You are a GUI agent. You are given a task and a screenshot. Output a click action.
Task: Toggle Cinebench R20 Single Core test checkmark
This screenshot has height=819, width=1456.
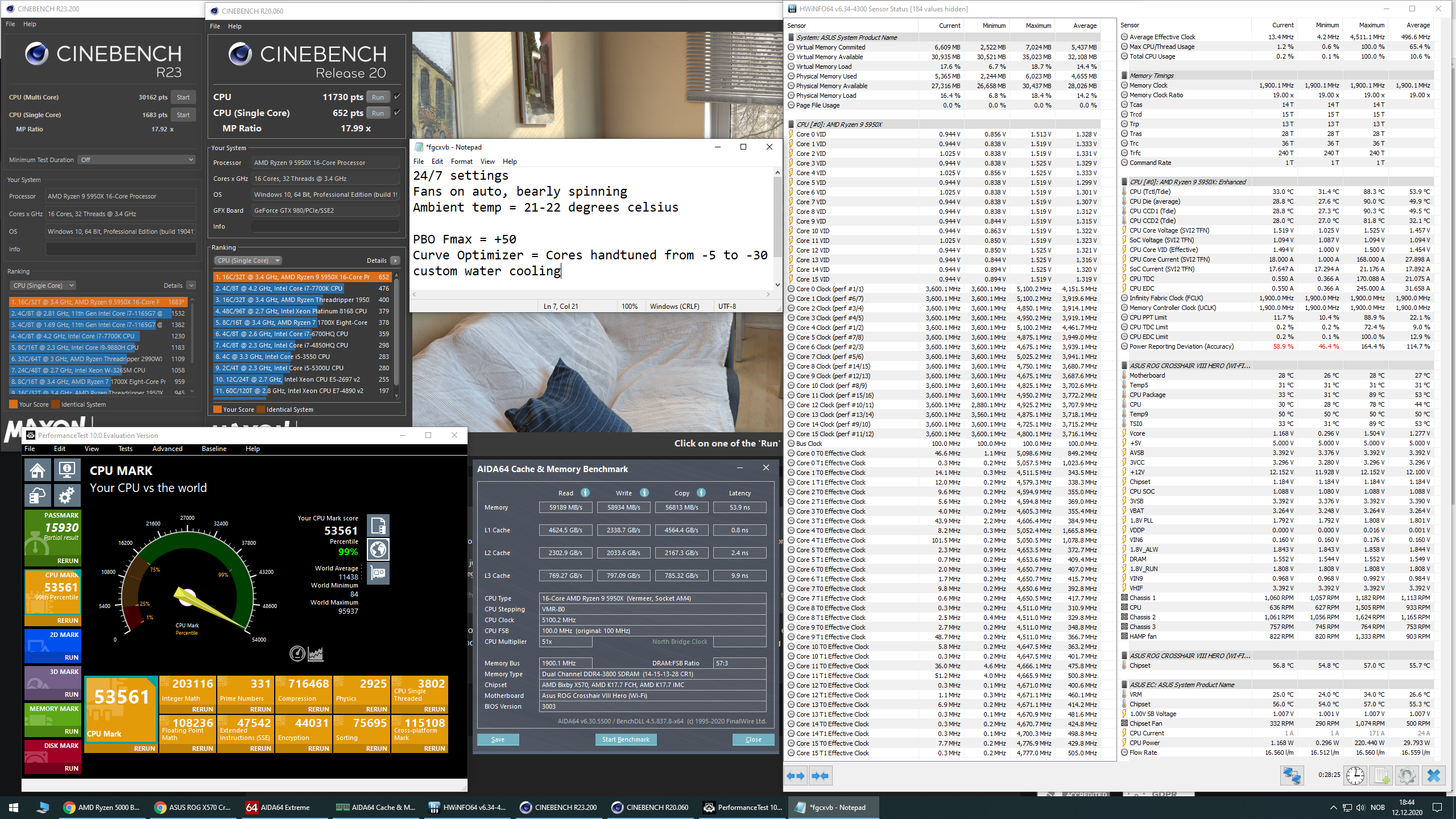point(397,113)
